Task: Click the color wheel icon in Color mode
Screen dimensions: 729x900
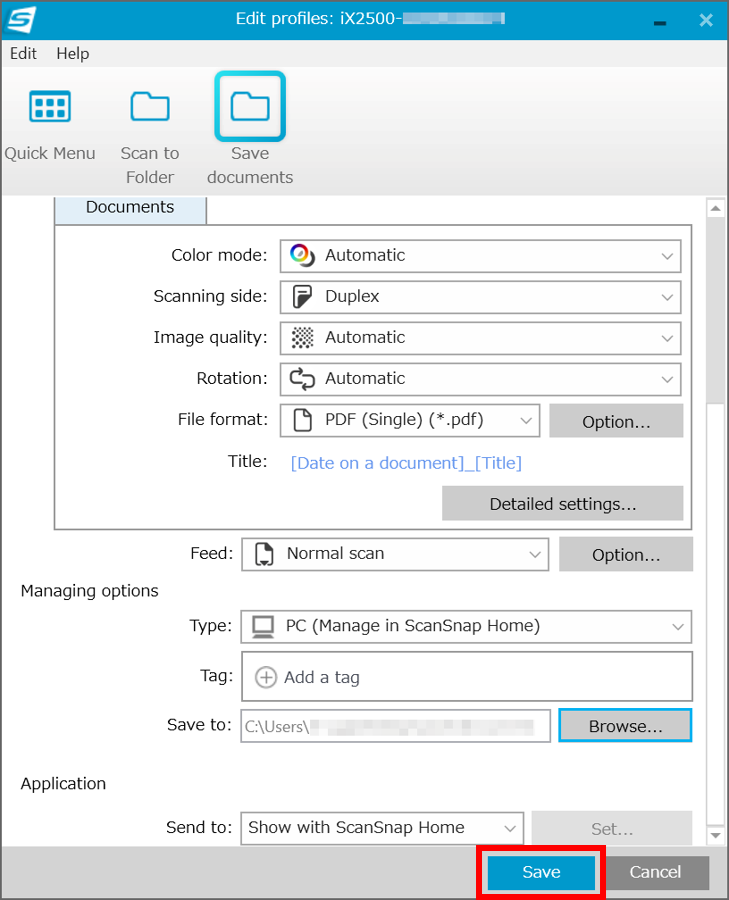Action: click(x=302, y=255)
